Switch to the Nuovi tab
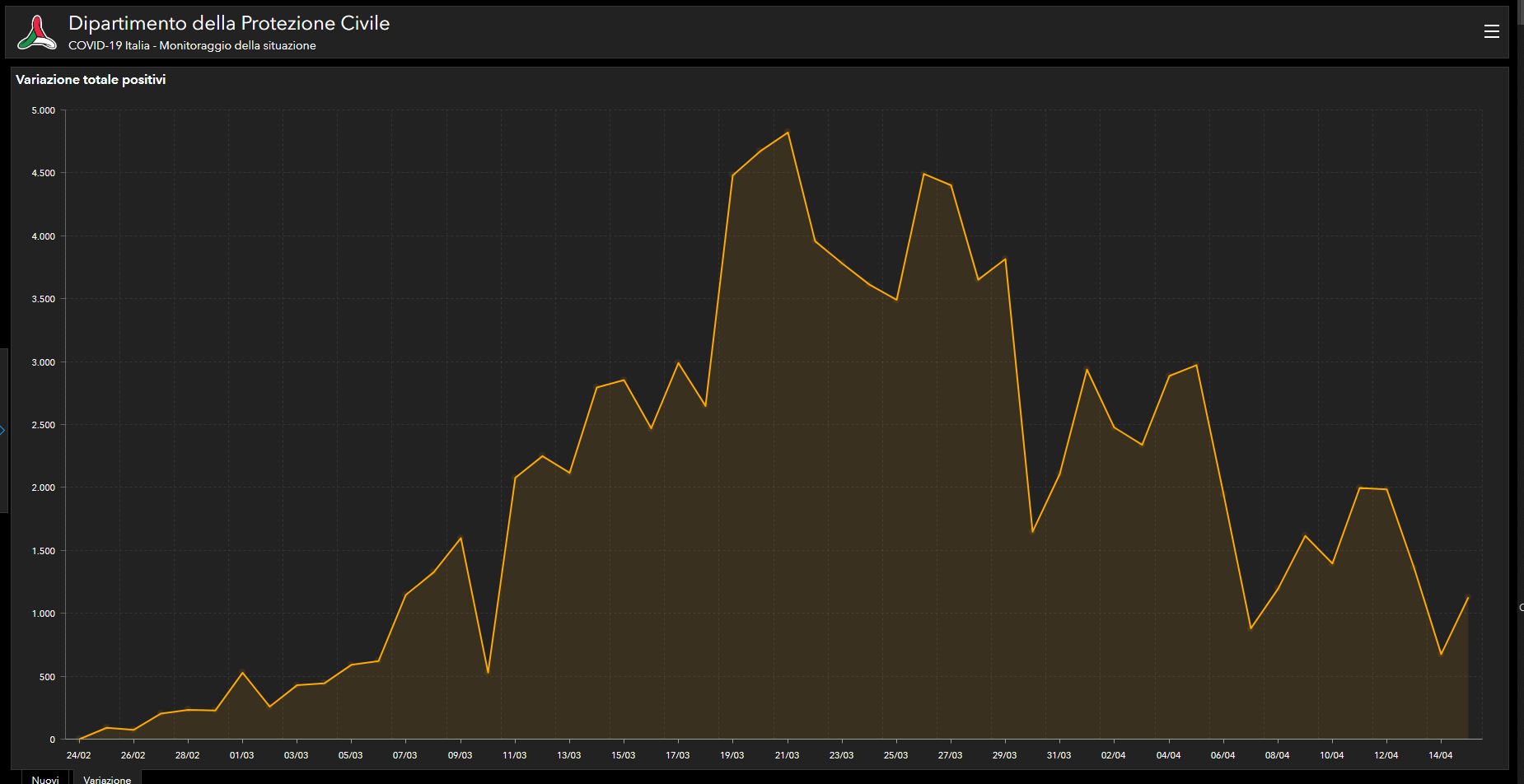This screenshot has width=1524, height=784. tap(45, 779)
